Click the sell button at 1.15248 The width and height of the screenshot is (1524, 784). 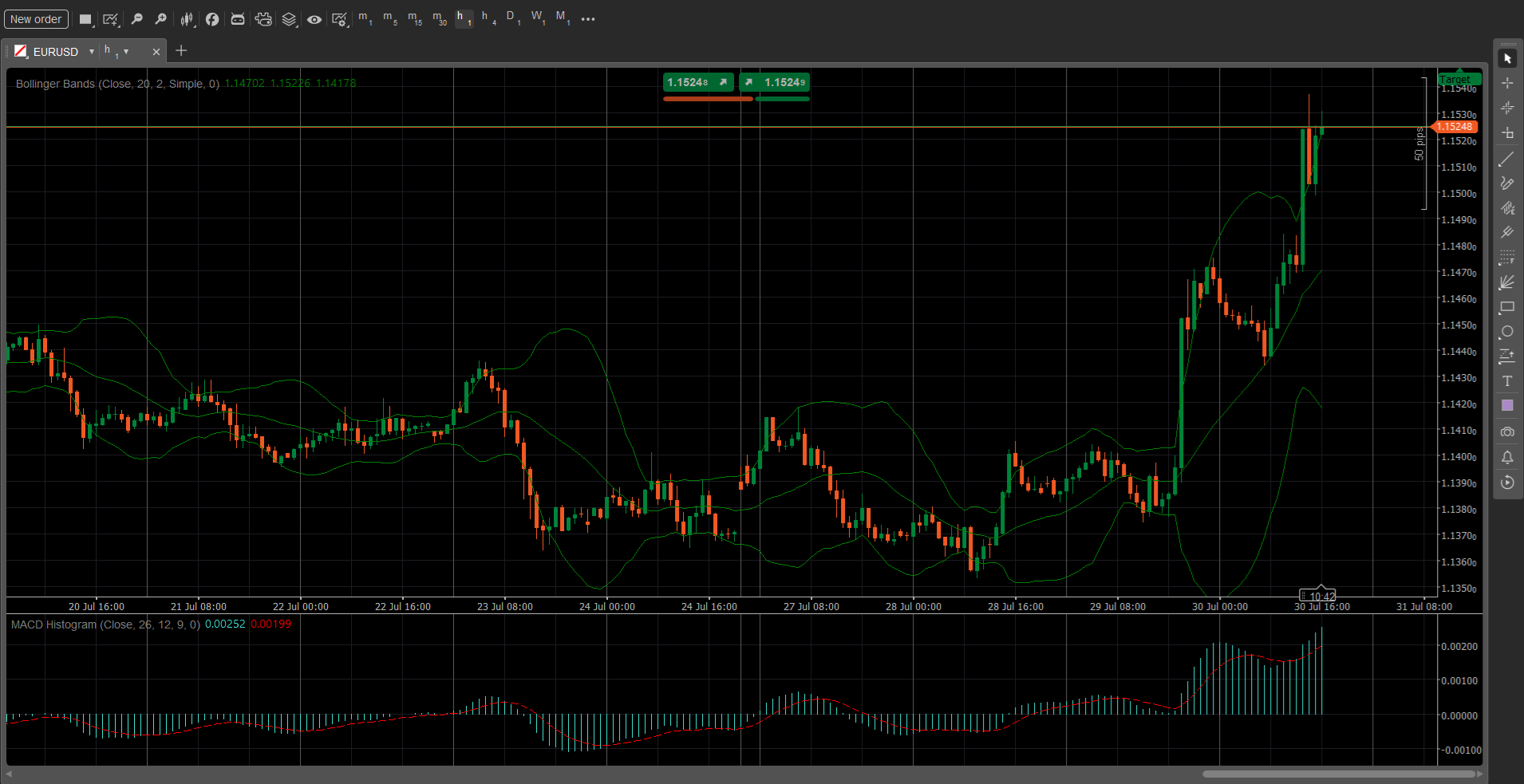(698, 82)
